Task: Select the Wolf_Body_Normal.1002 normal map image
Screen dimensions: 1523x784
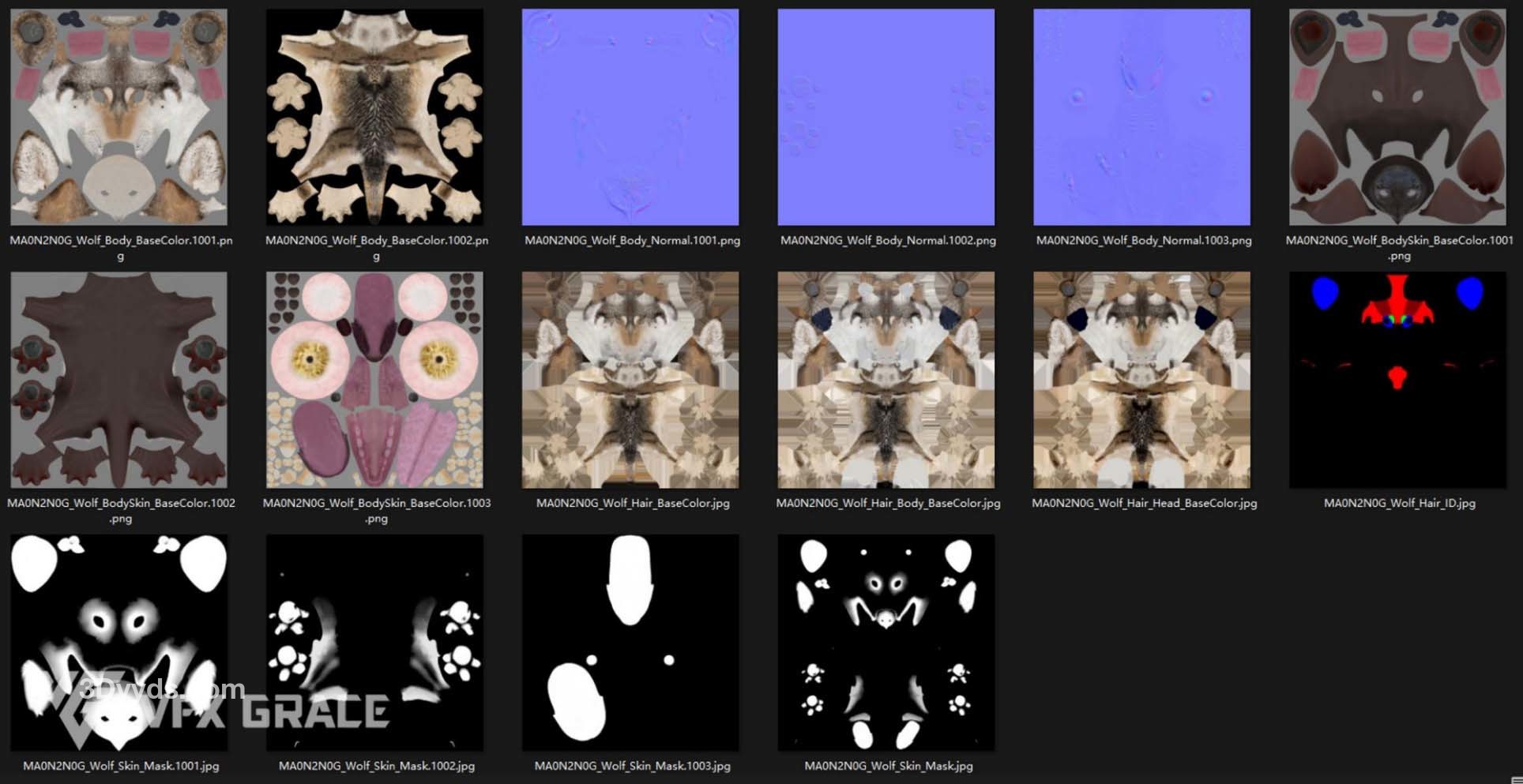Action: point(886,117)
